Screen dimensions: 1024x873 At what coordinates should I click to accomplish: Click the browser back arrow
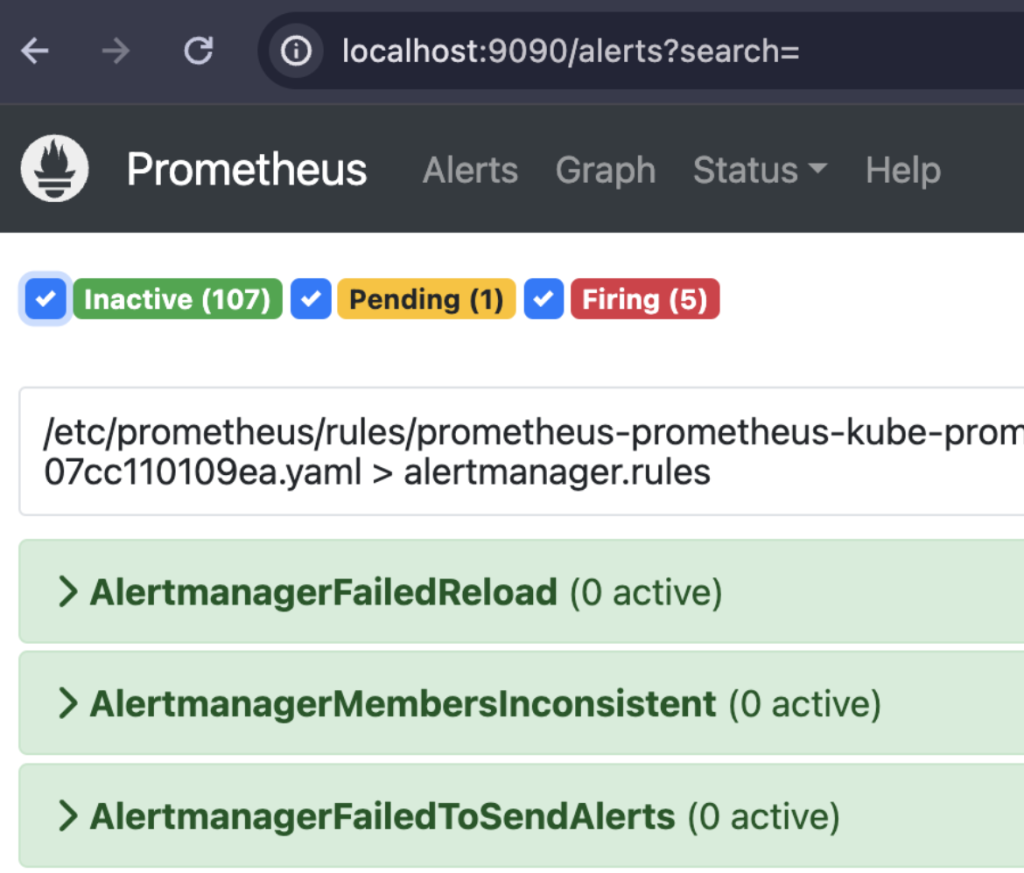(x=35, y=51)
